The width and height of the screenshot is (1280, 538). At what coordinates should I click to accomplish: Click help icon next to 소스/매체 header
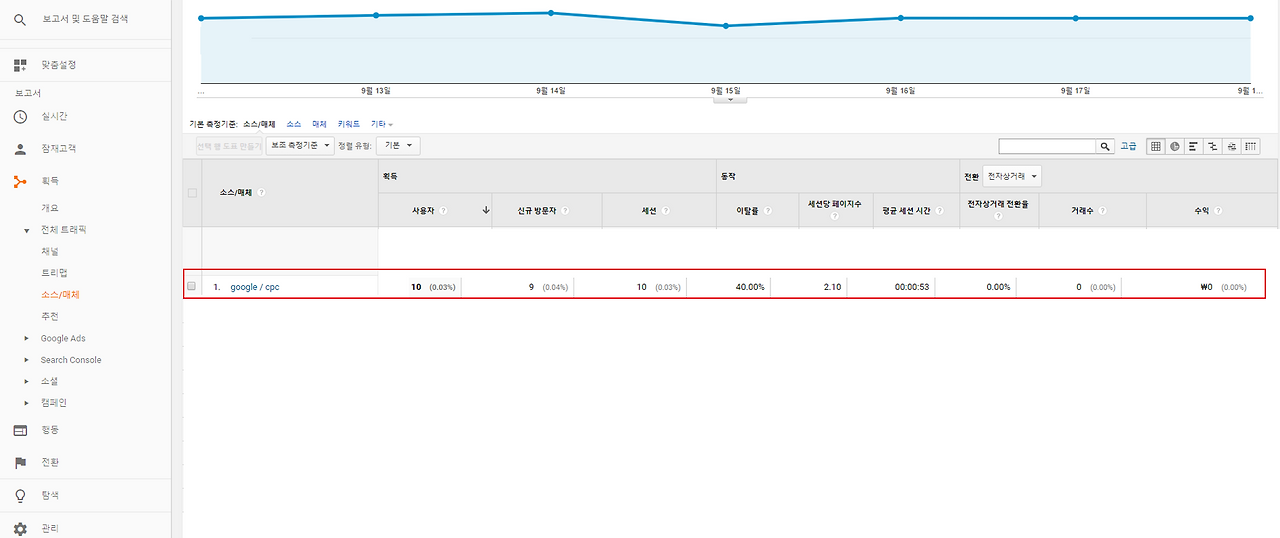(x=261, y=192)
